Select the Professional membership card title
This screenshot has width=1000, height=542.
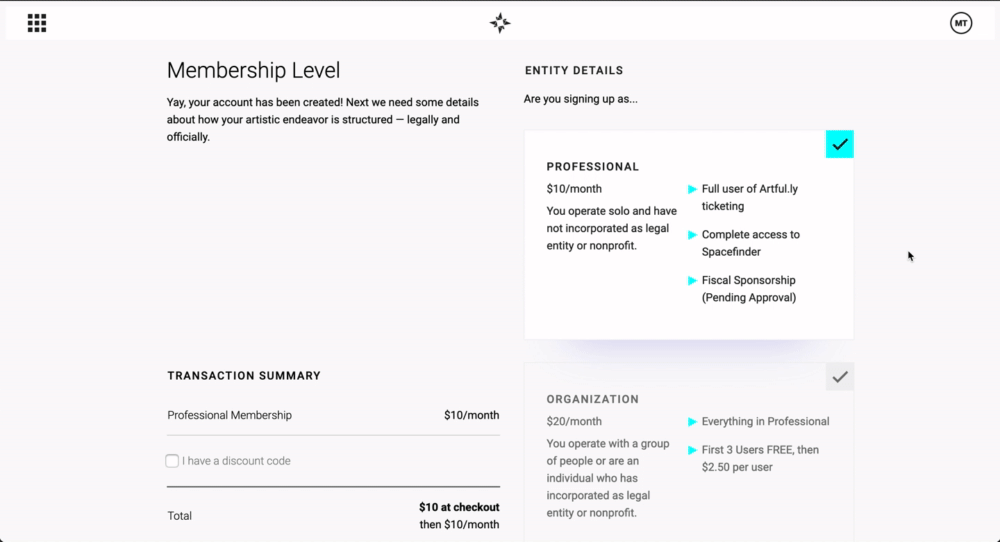coord(592,166)
